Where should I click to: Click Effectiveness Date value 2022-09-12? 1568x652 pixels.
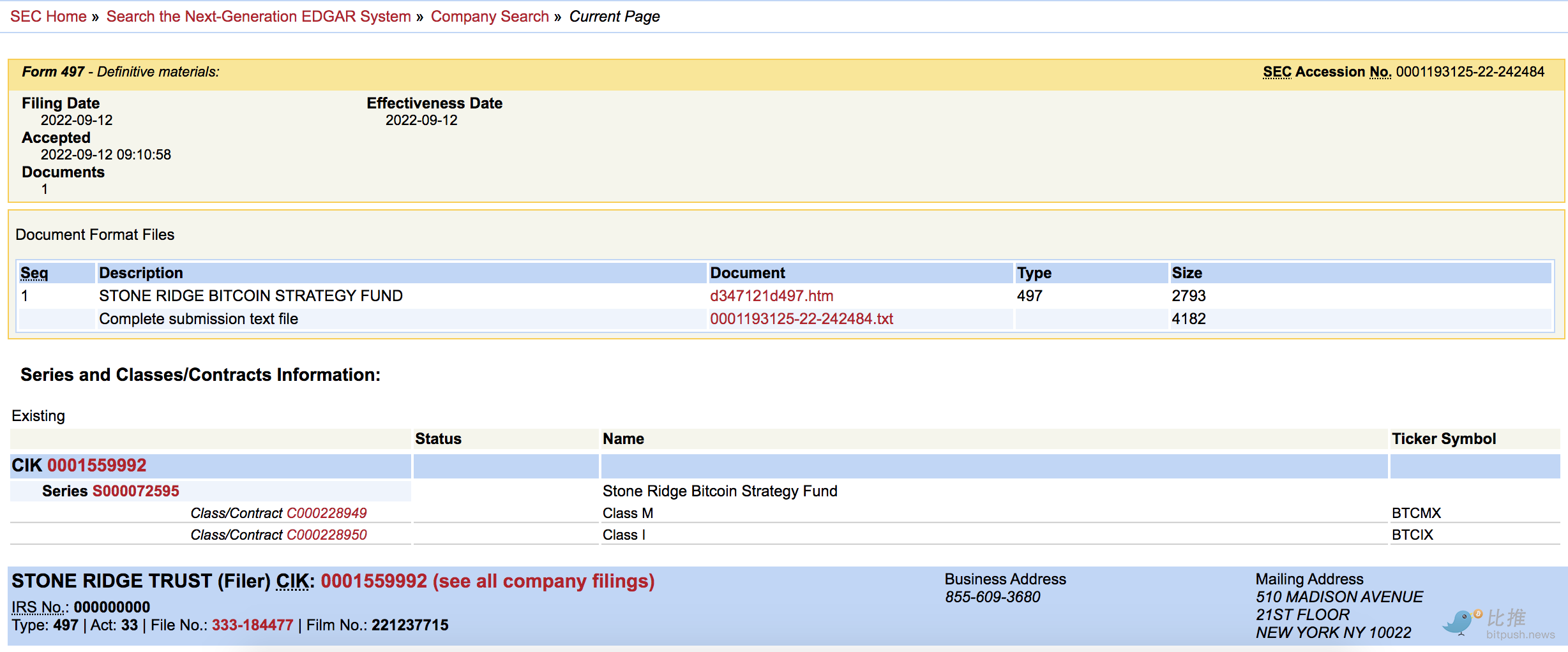pyautogui.click(x=421, y=121)
